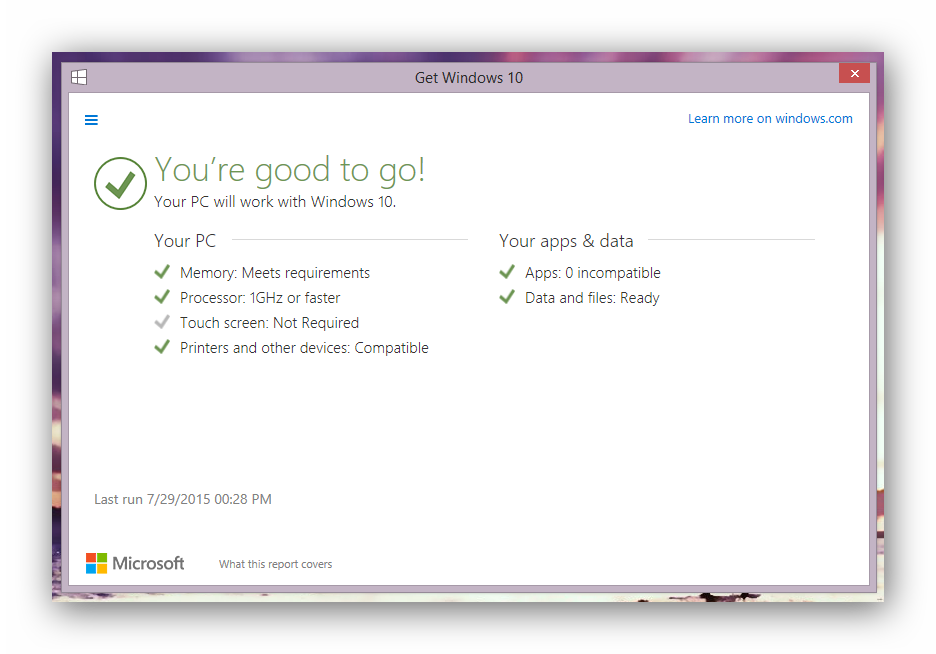
Task: Click checkmark beside Printers and other devices
Action: (x=162, y=347)
